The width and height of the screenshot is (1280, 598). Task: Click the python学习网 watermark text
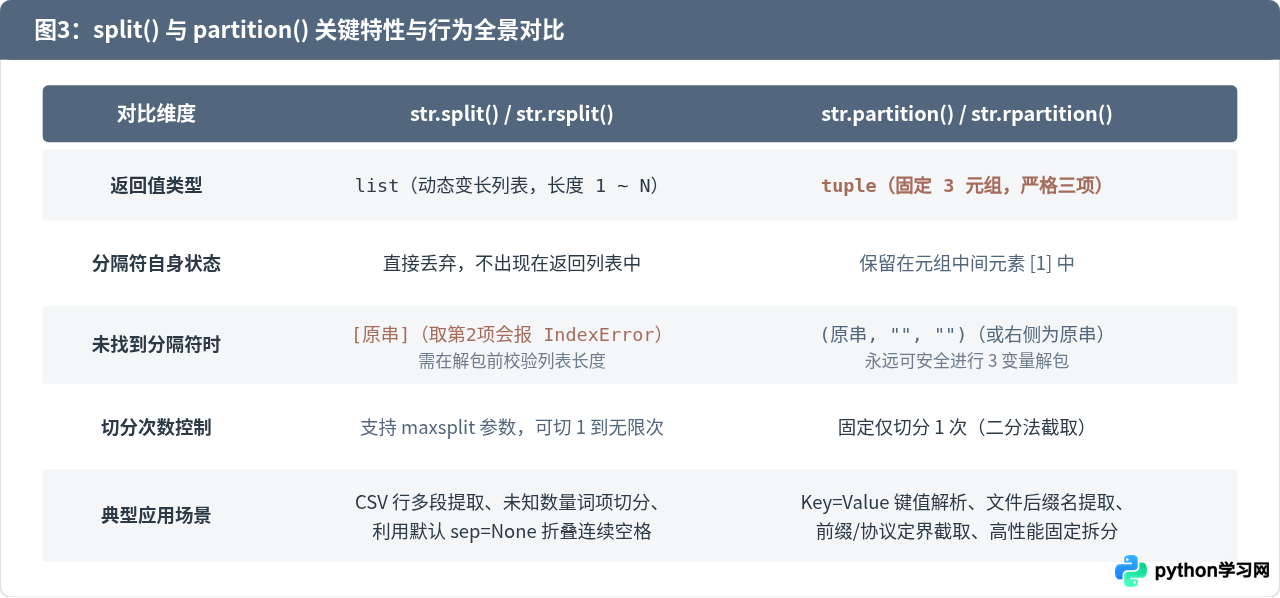point(1212,571)
